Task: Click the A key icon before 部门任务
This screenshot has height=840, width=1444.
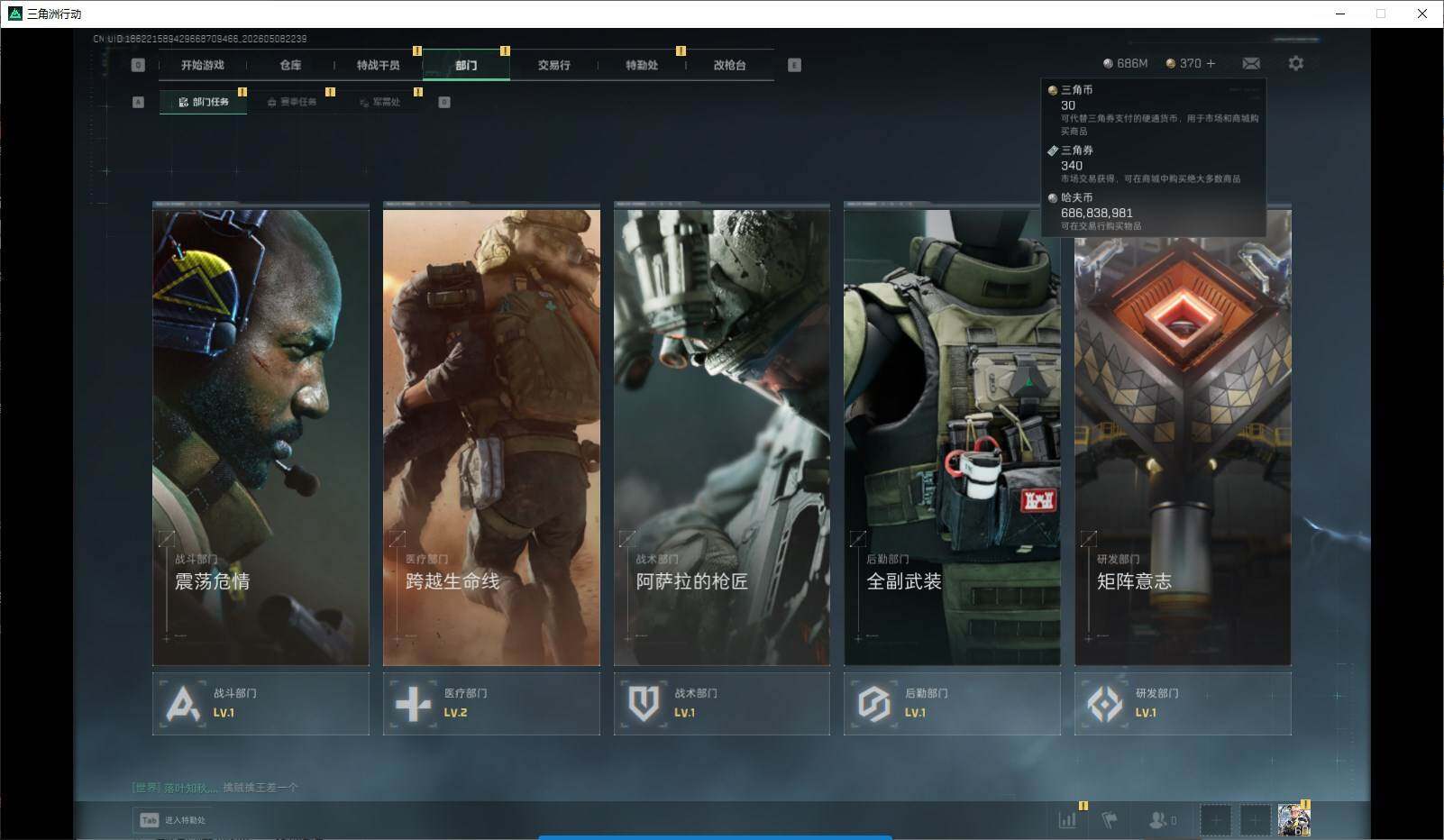Action: pyautogui.click(x=138, y=102)
